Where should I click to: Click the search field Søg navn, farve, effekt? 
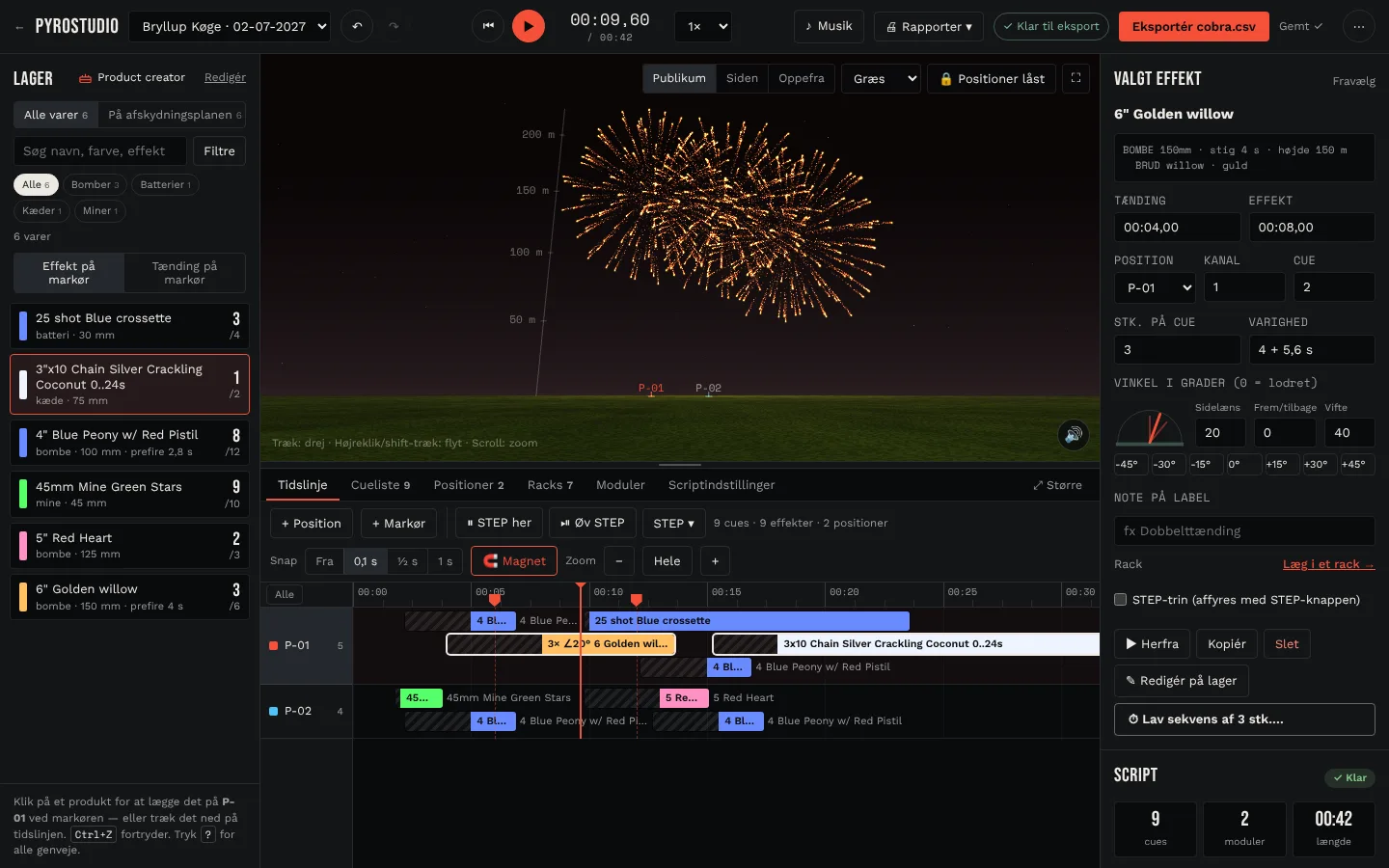coord(100,151)
